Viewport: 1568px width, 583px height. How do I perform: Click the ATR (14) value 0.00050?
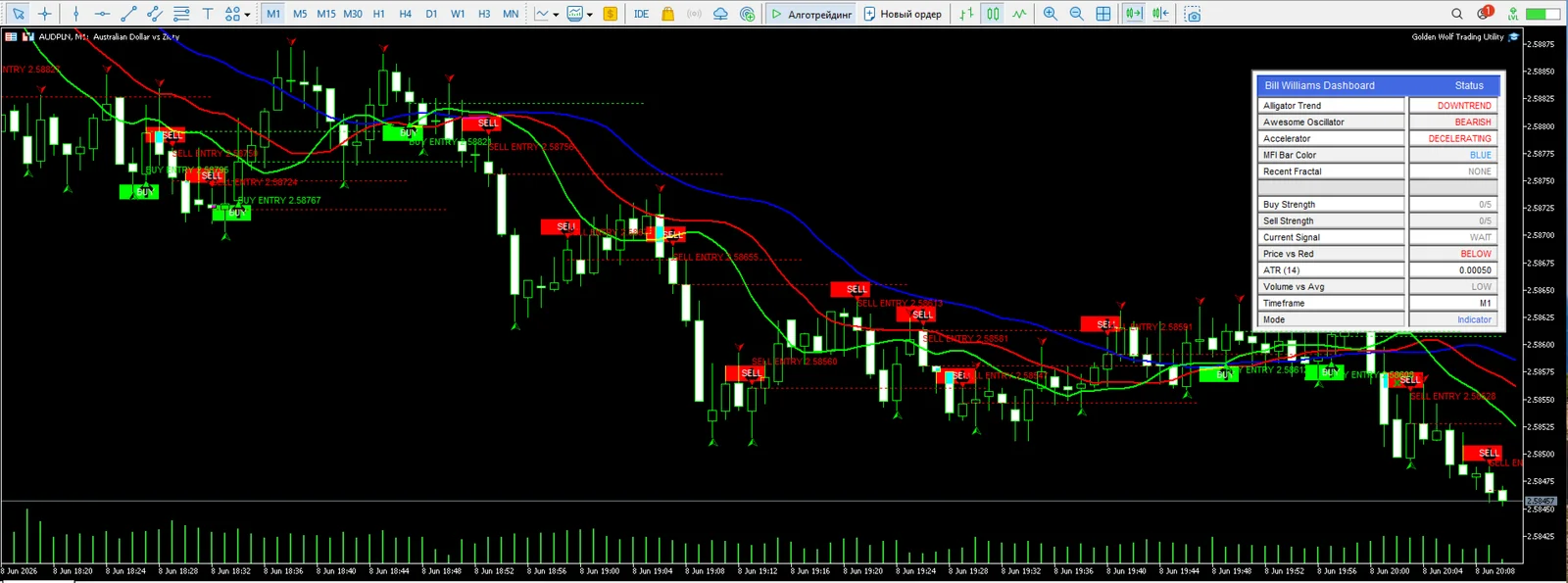point(1475,270)
